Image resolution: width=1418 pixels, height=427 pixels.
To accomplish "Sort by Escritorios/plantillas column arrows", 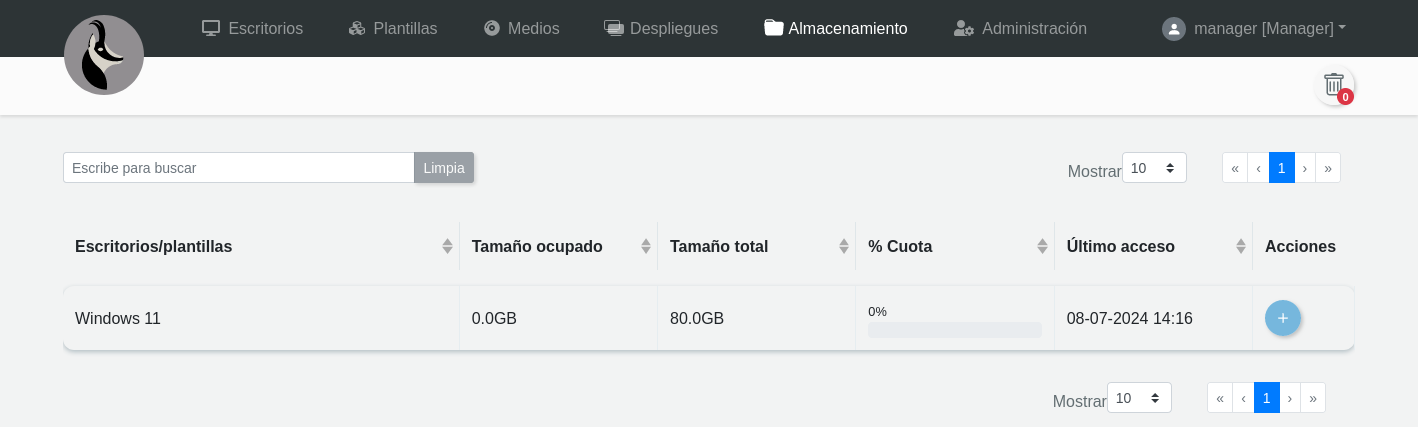I will point(447,246).
